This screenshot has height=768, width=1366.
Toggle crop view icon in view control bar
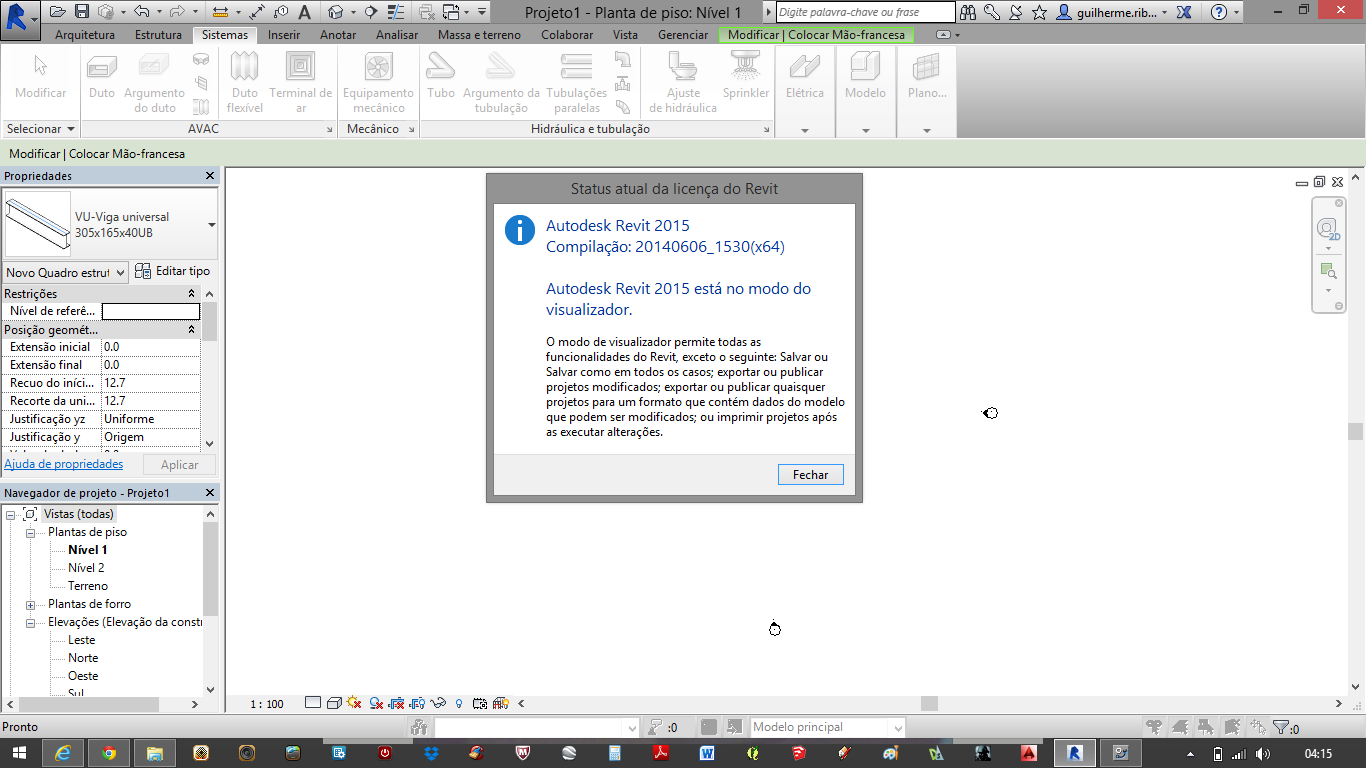click(x=396, y=703)
